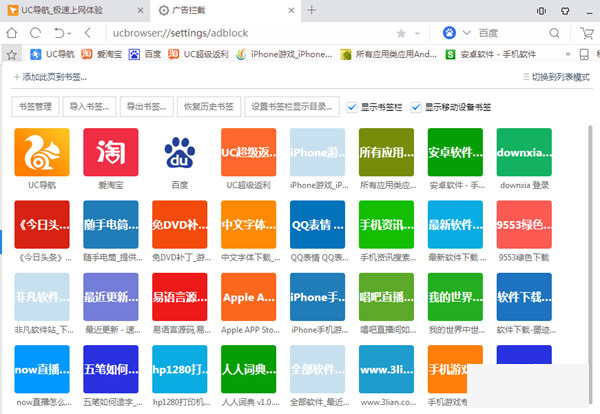
Task: Open the 我的世界 green tile
Action: [x=455, y=297]
